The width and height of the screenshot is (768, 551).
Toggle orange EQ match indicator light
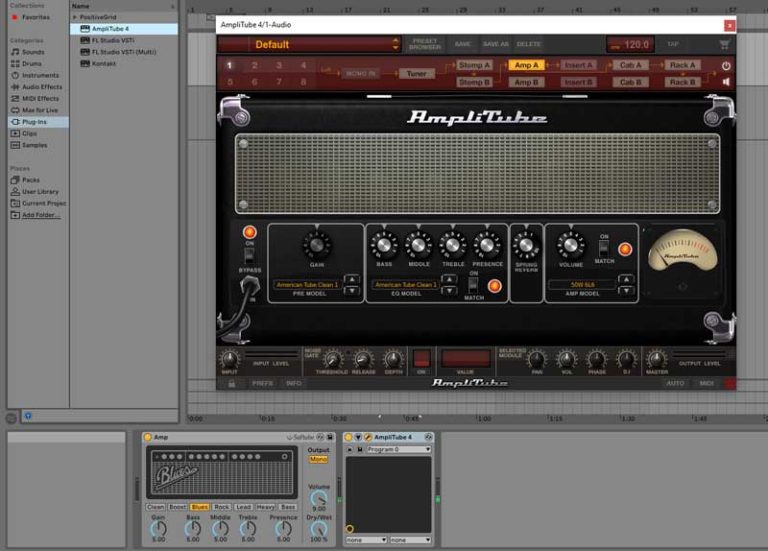(x=495, y=286)
